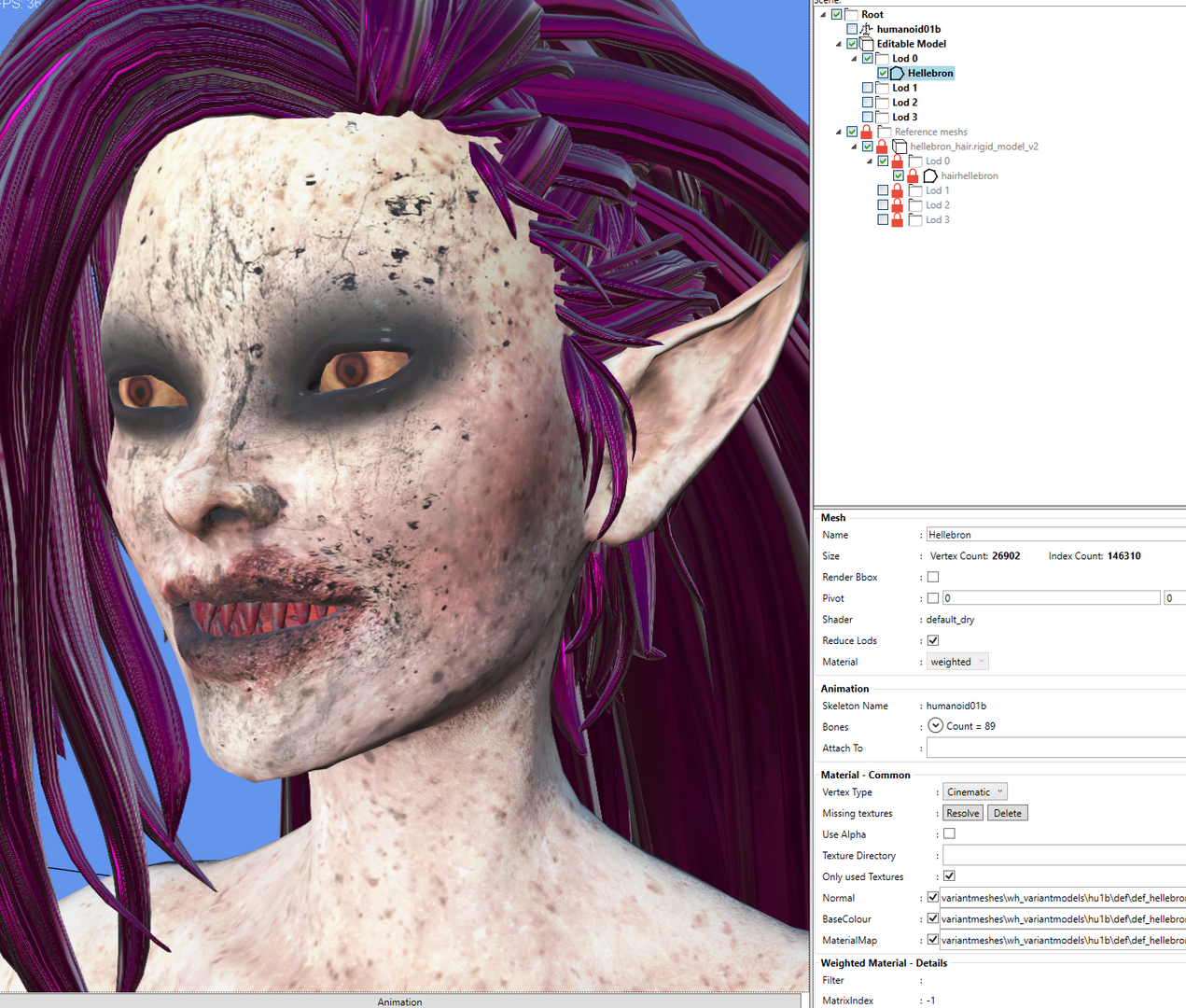Uncheck the Root visibility checkbox

837,14
